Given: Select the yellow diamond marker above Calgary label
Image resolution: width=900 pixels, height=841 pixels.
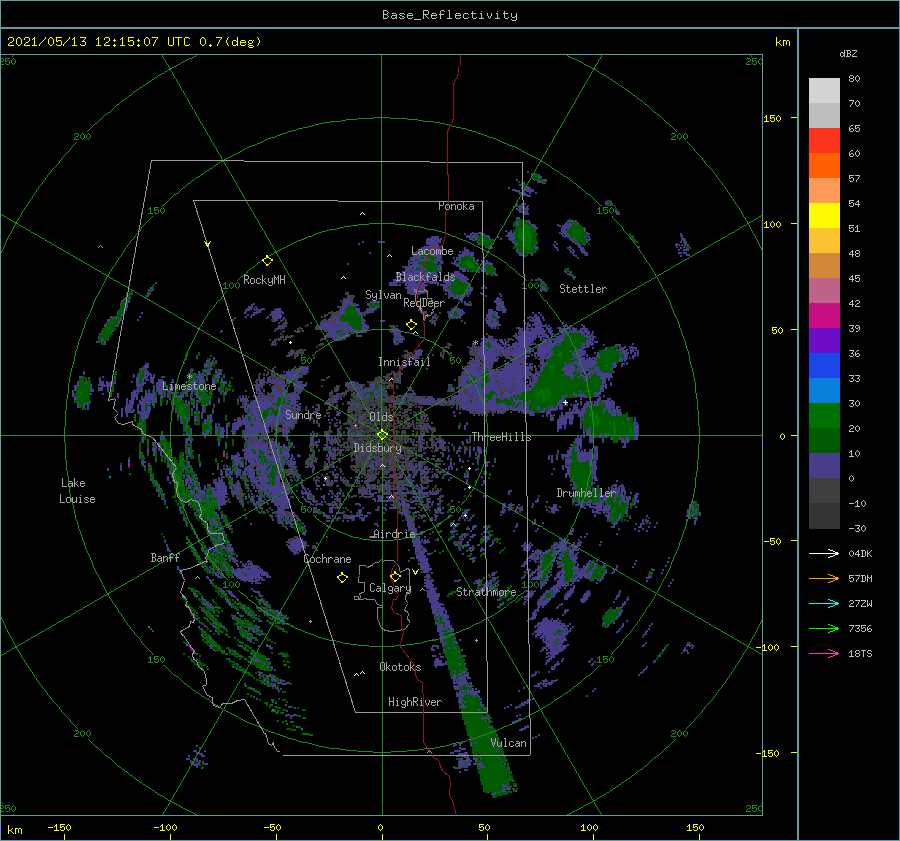Looking at the screenshot, I should 395,576.
